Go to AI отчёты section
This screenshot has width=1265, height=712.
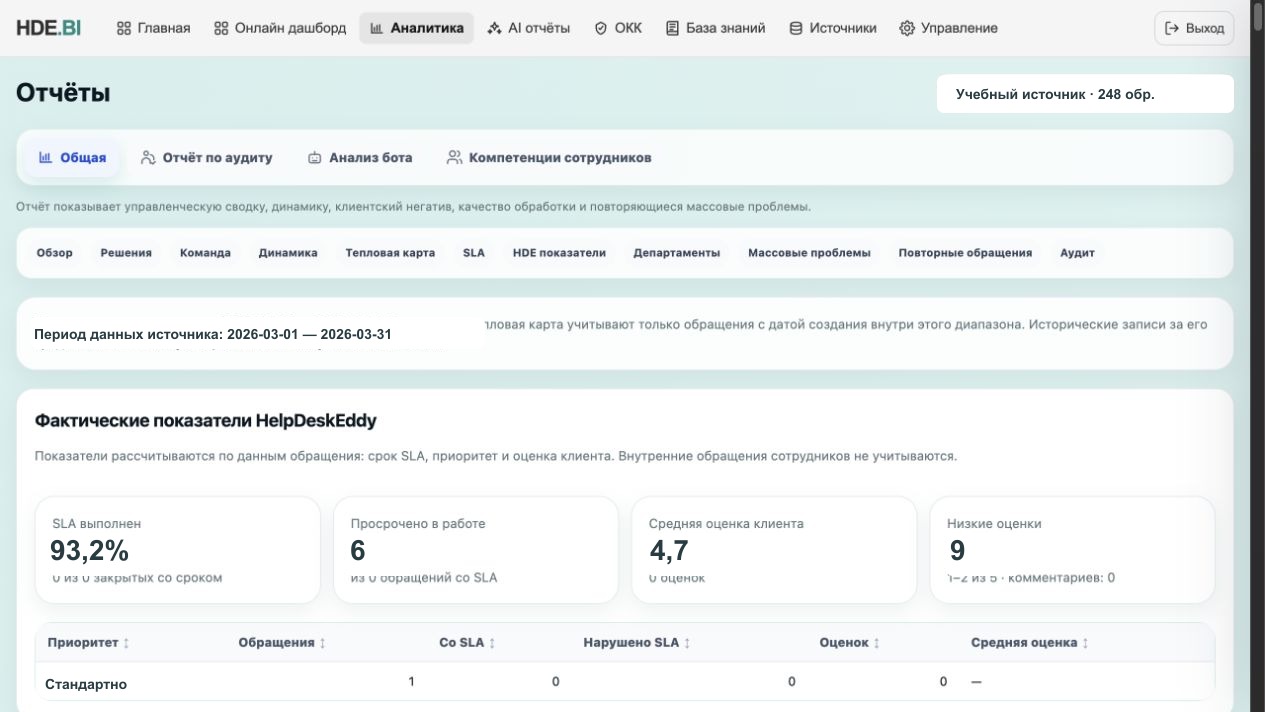pos(528,28)
